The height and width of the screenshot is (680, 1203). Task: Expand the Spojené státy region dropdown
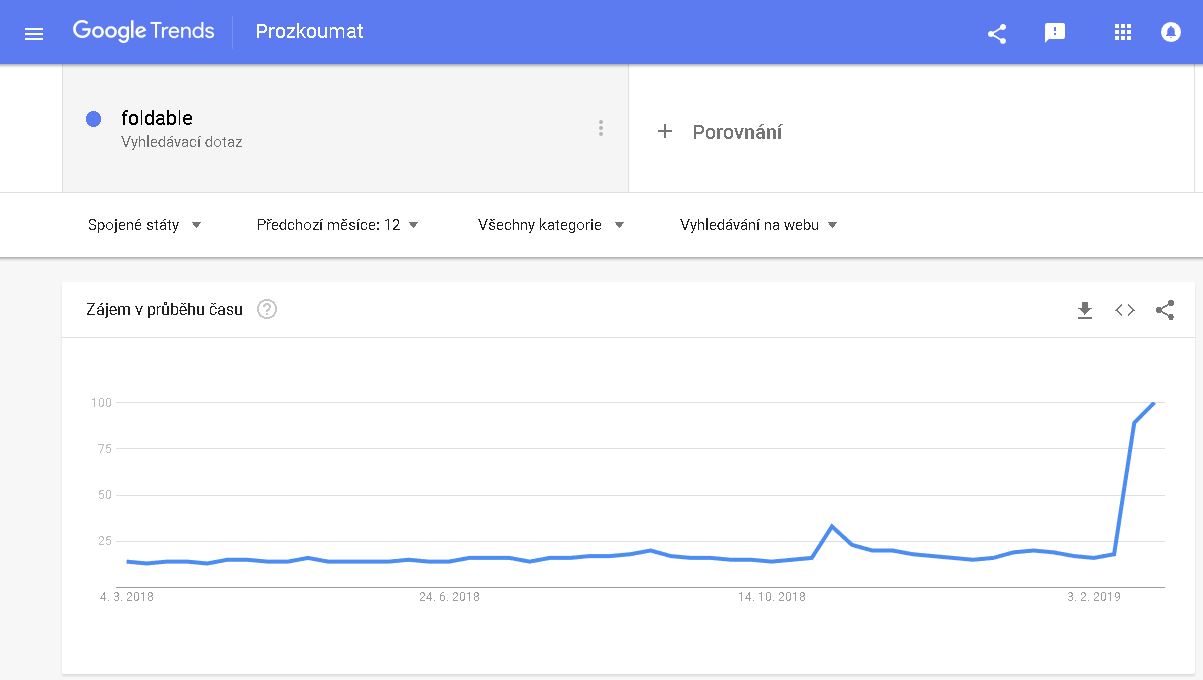(x=145, y=225)
